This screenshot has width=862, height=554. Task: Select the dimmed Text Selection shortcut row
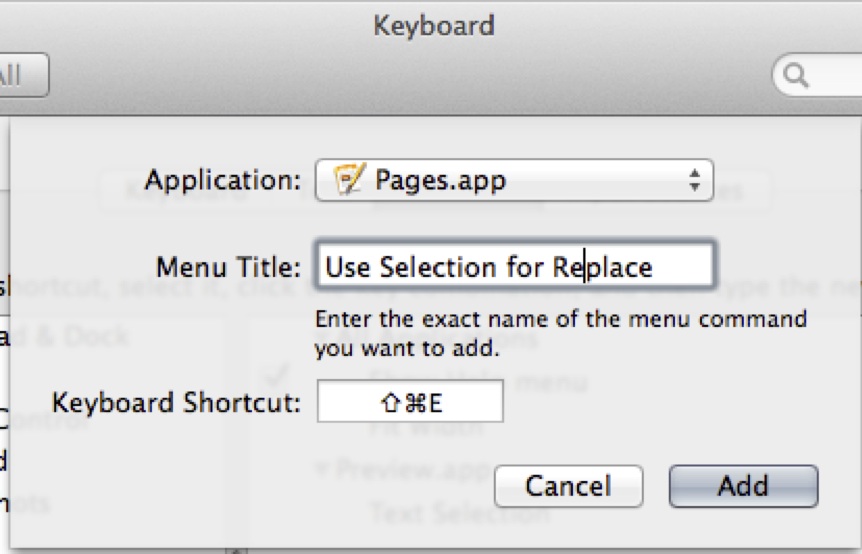459,514
